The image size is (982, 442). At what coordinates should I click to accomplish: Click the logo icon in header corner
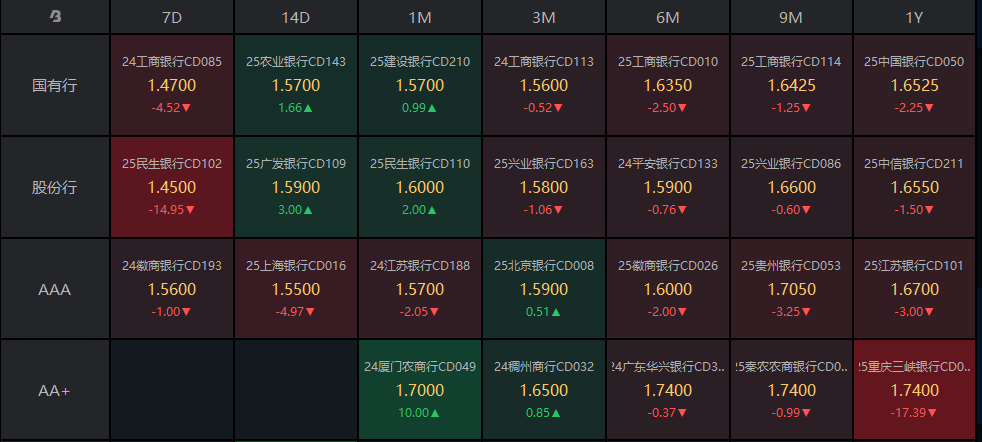pyautogui.click(x=54, y=17)
